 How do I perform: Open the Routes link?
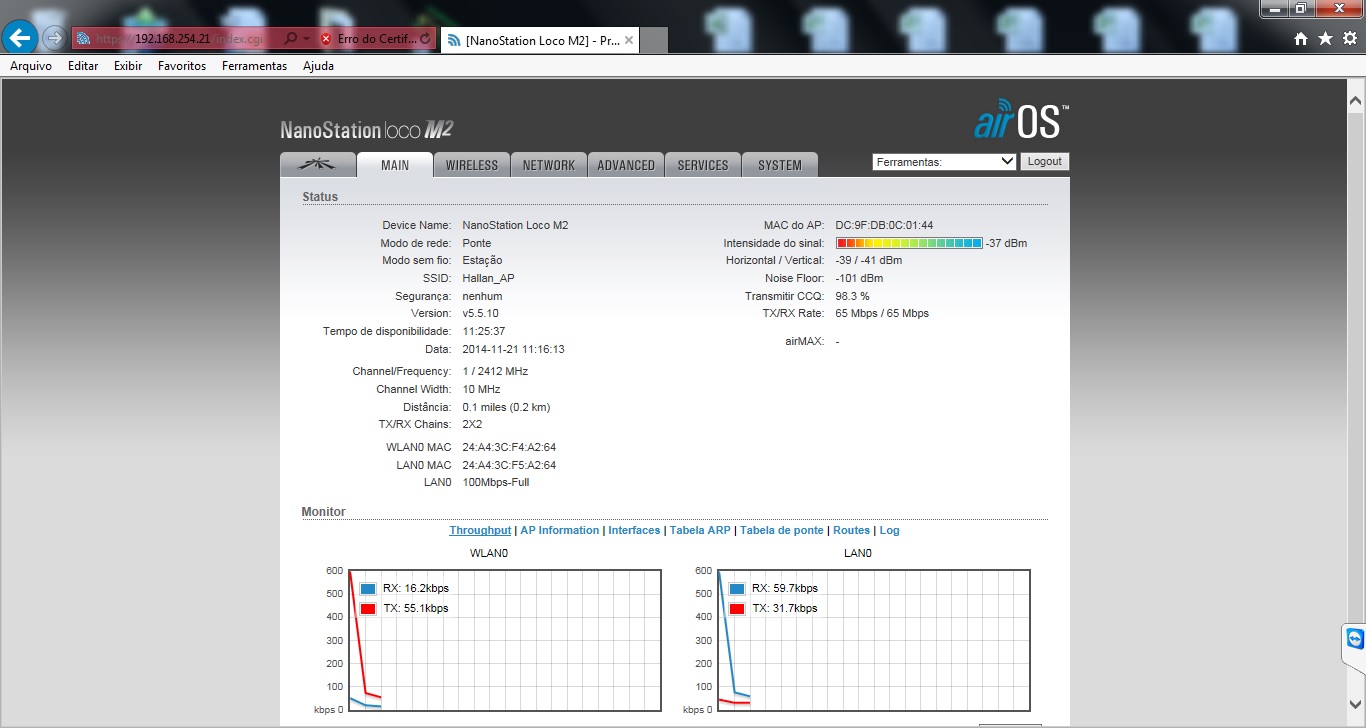click(852, 530)
